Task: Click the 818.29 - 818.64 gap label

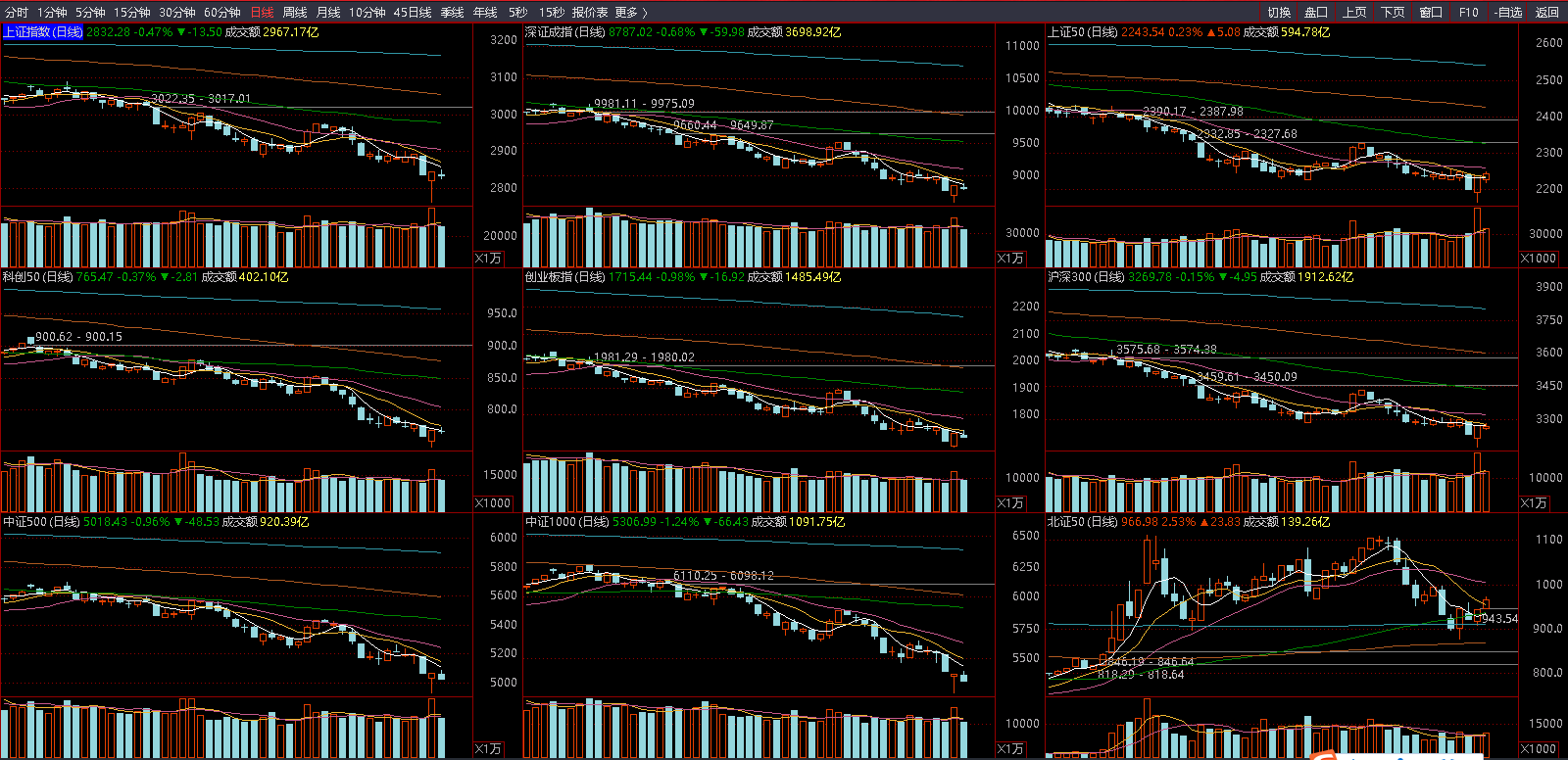Action: point(1141,675)
